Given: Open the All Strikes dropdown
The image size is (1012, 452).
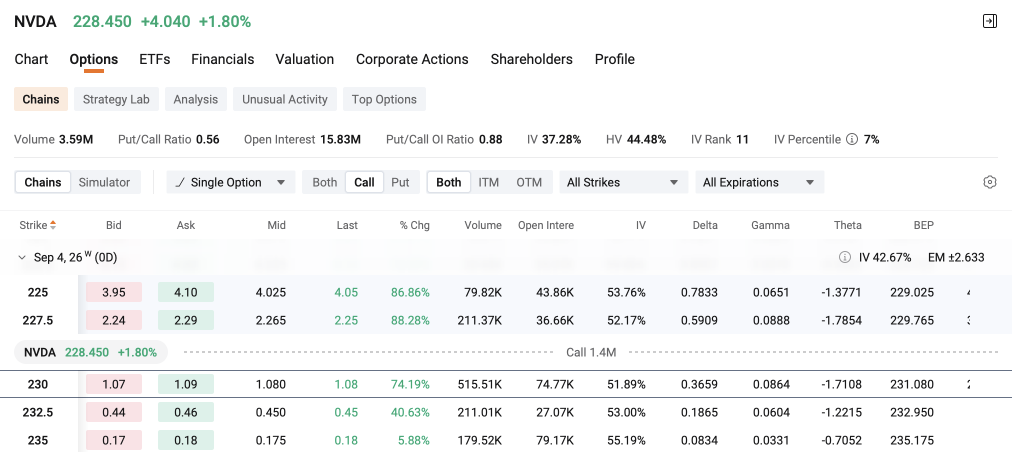Looking at the screenshot, I should (x=623, y=182).
